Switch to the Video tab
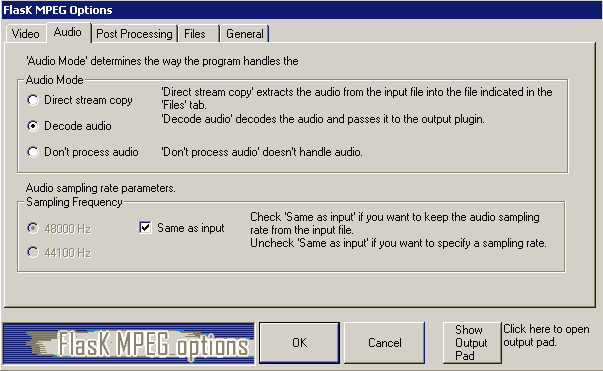Viewport: 603px width, 371px height. (x=25, y=34)
